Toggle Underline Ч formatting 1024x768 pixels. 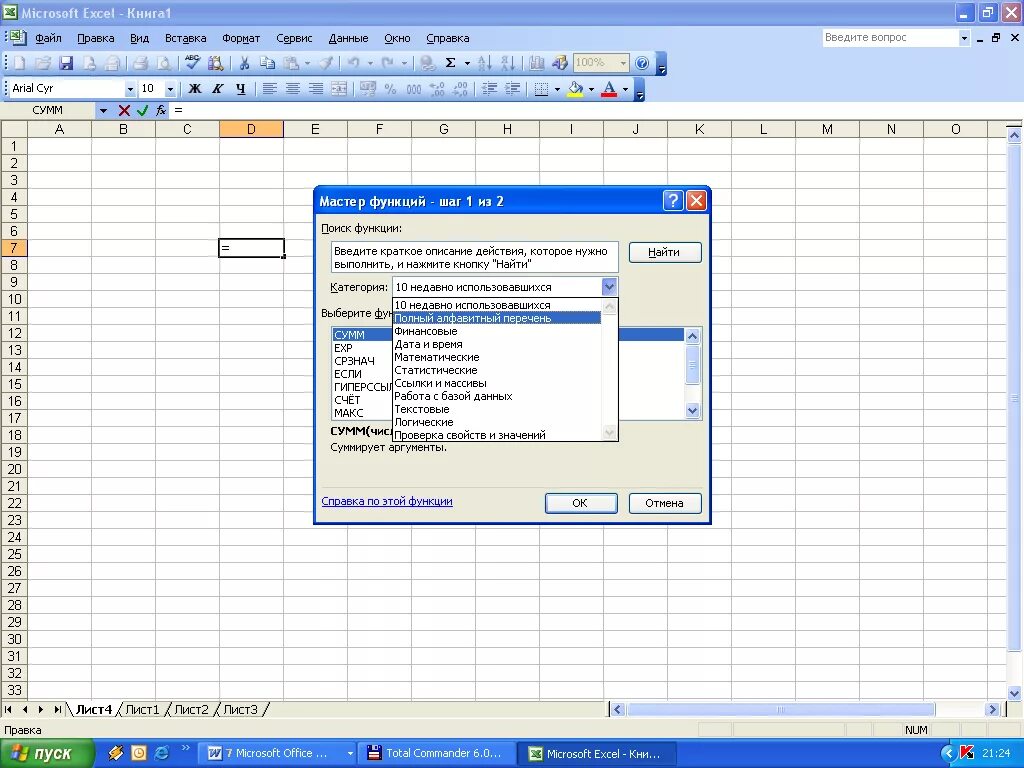click(x=240, y=89)
